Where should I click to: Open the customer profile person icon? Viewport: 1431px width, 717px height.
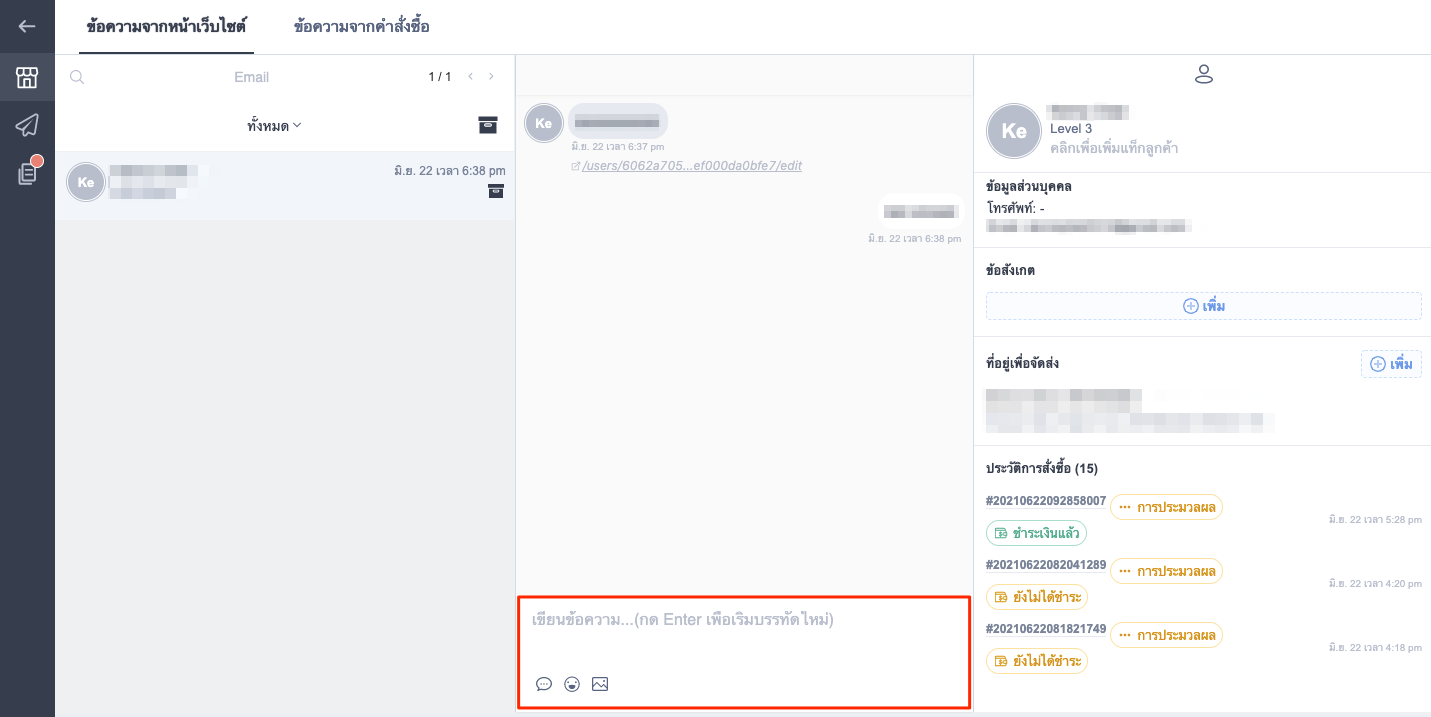click(1204, 74)
